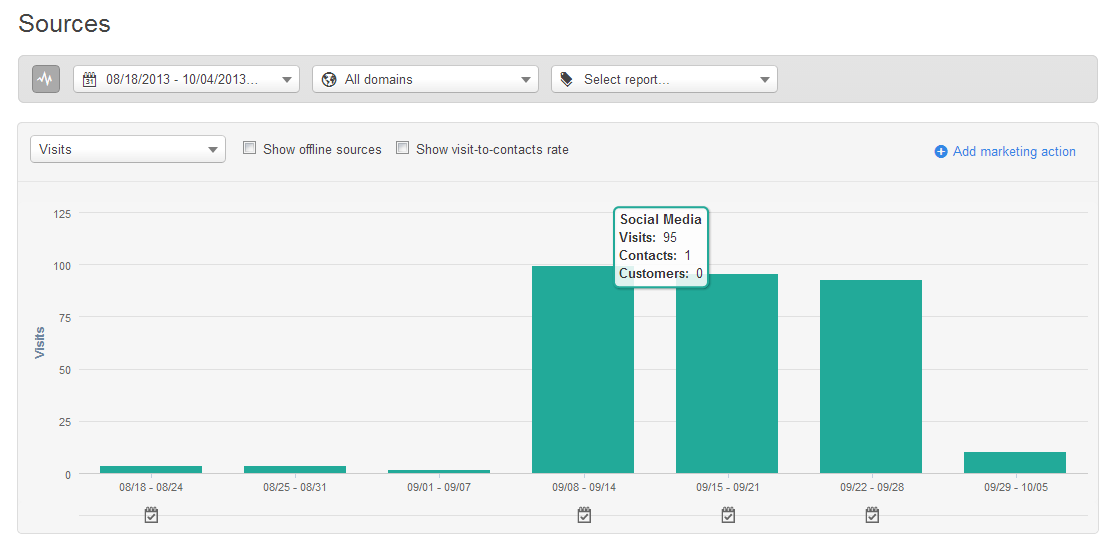Open the 08/18/2013 - 10/04/2013 date range dropdown
The image size is (1115, 543).
pyautogui.click(x=186, y=79)
